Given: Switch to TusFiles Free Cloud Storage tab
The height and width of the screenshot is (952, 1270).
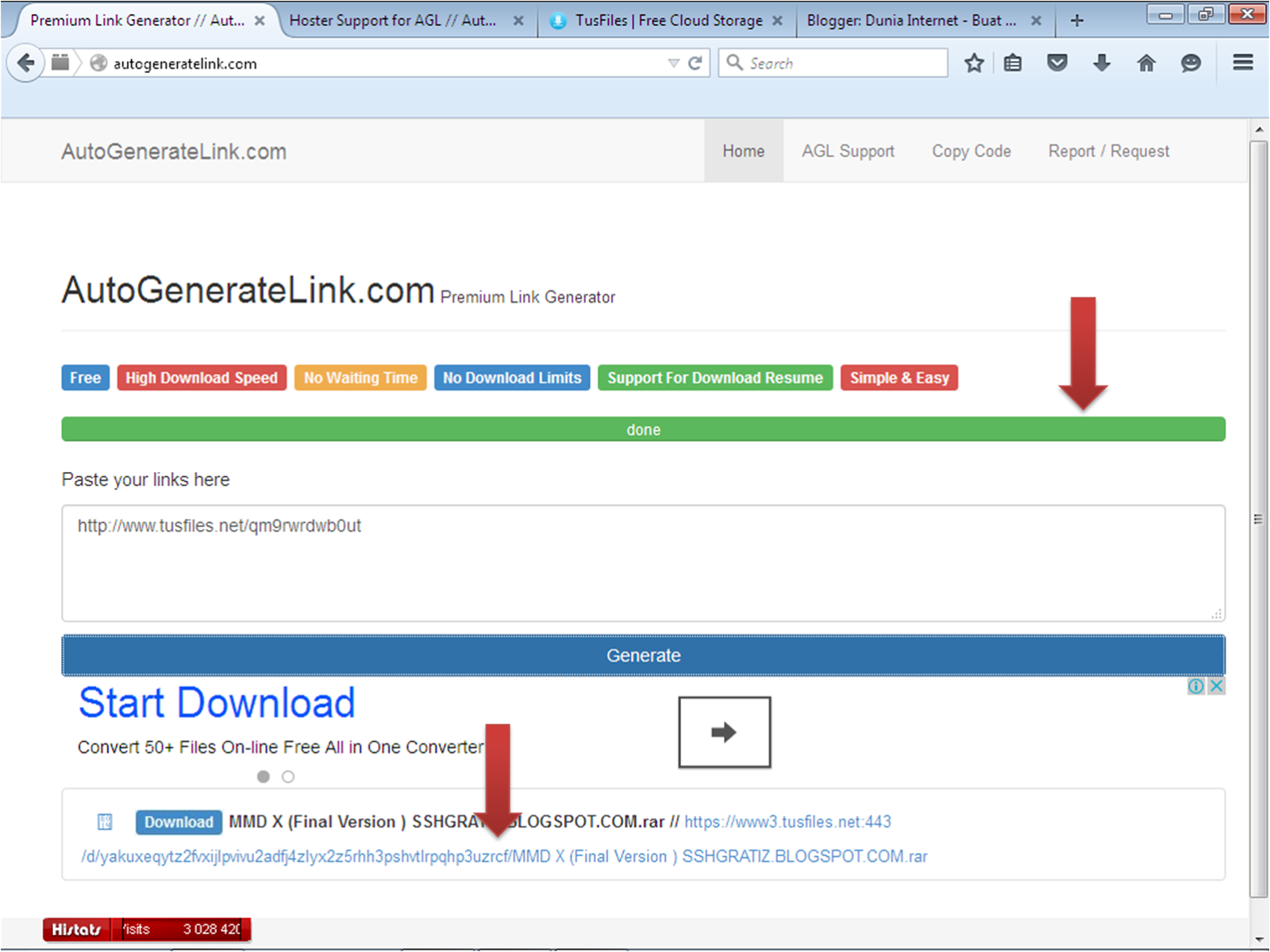Looking at the screenshot, I should point(668,21).
